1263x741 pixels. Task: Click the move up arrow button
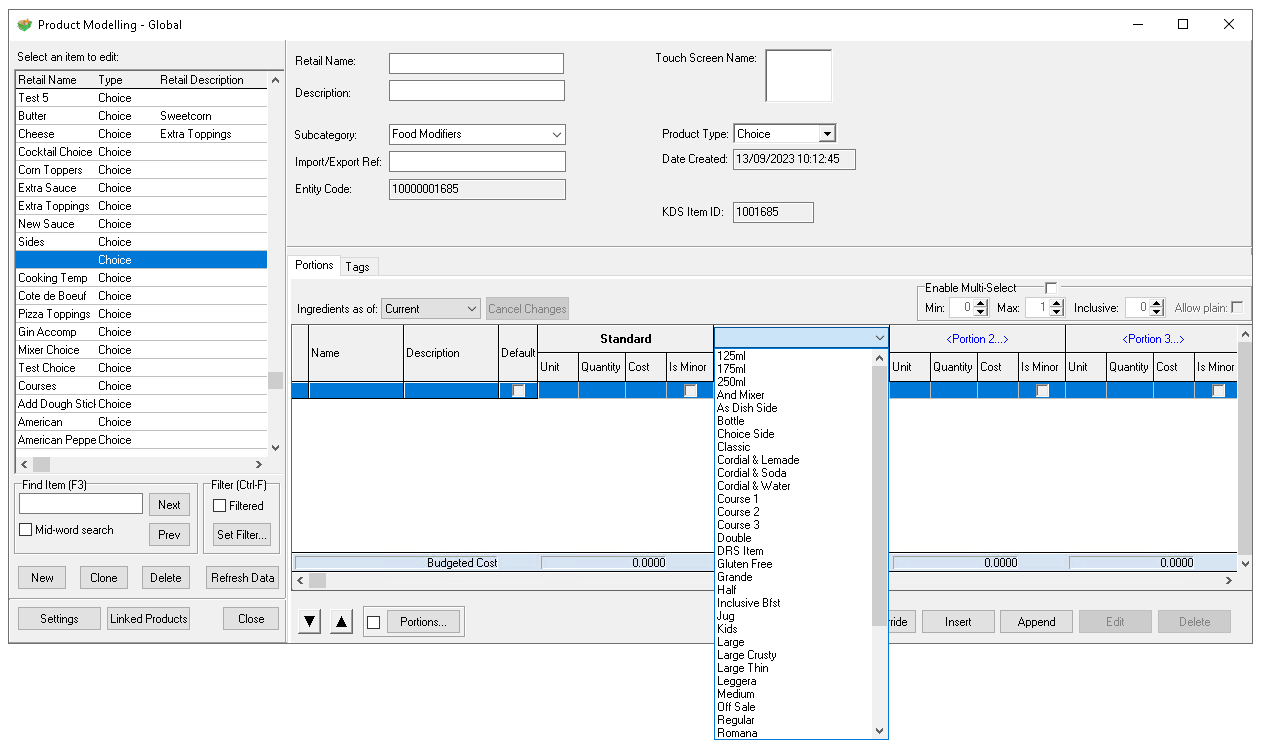click(342, 622)
